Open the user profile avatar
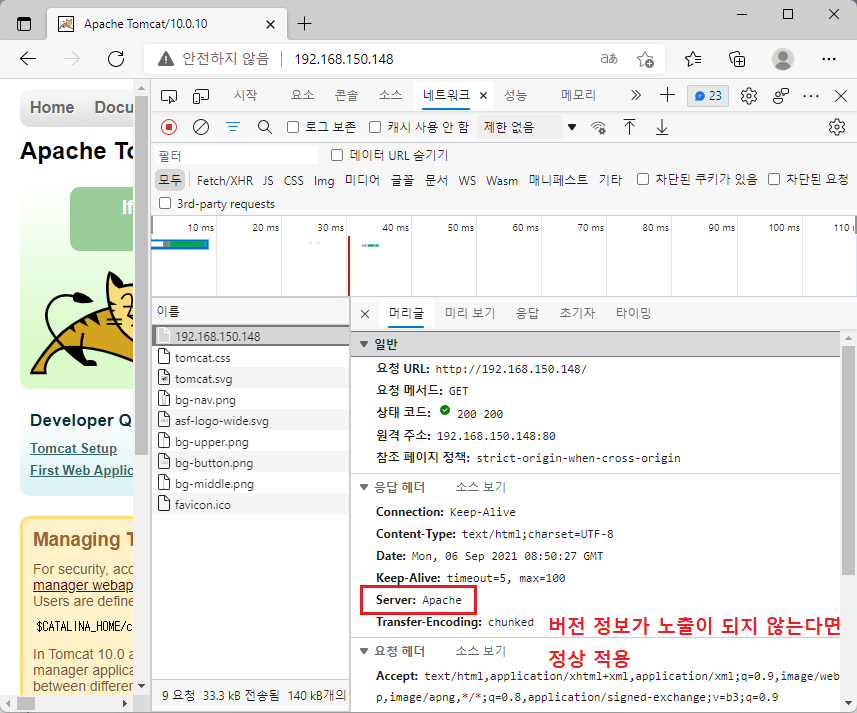Viewport: 857px width, 713px height. [x=783, y=58]
